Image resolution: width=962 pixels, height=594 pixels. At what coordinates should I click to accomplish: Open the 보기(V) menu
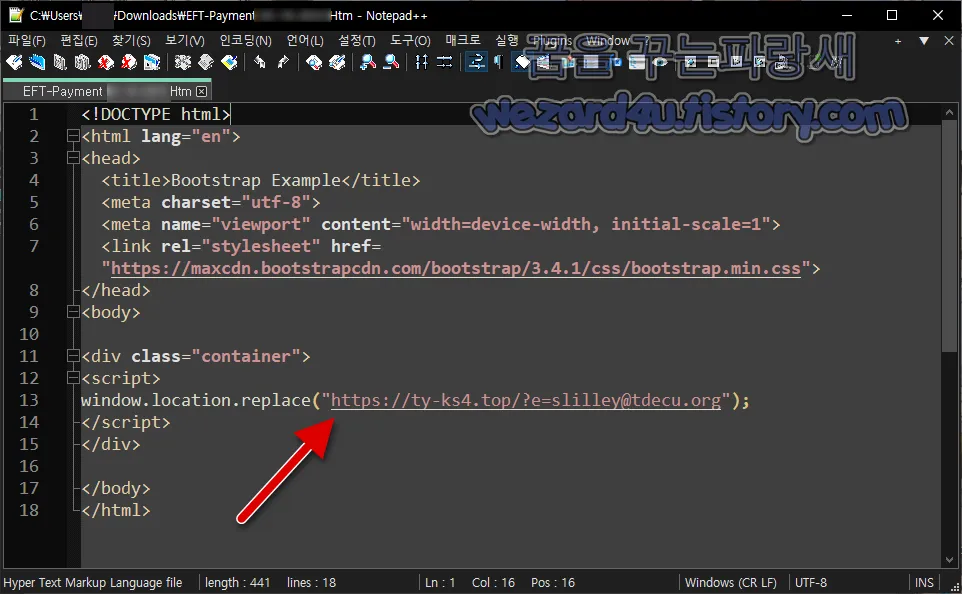coord(185,40)
